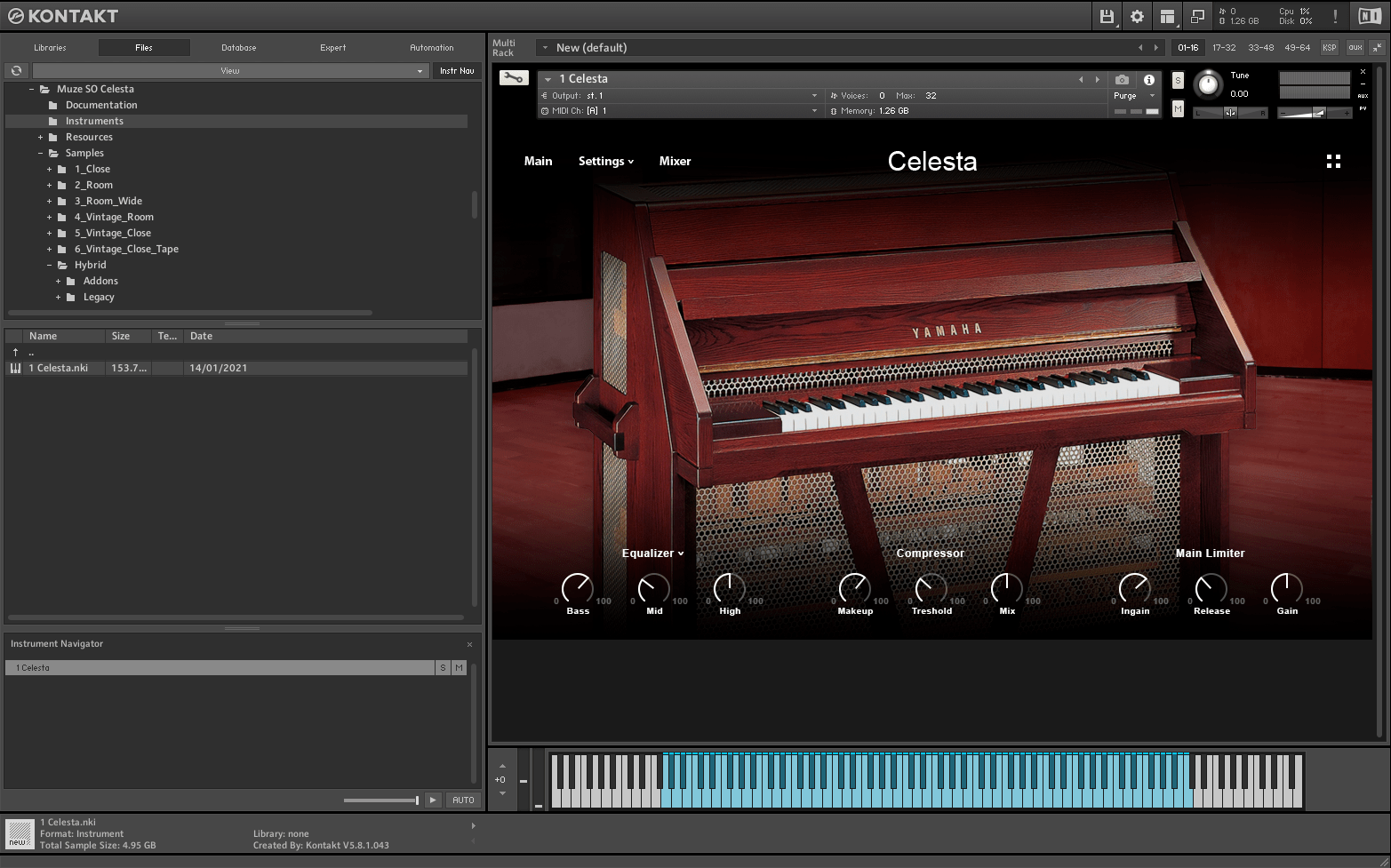Image resolution: width=1391 pixels, height=868 pixels.
Task: Toggle the aux sends button
Action: click(x=1355, y=47)
